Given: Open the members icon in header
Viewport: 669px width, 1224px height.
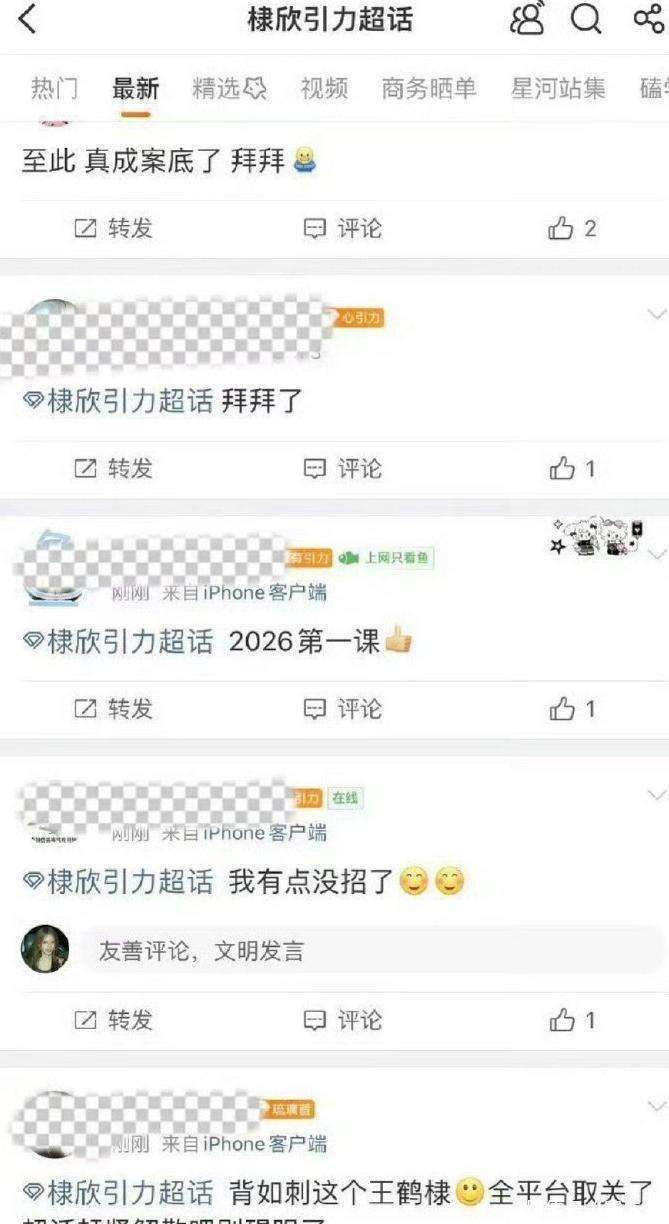Looking at the screenshot, I should (x=527, y=18).
